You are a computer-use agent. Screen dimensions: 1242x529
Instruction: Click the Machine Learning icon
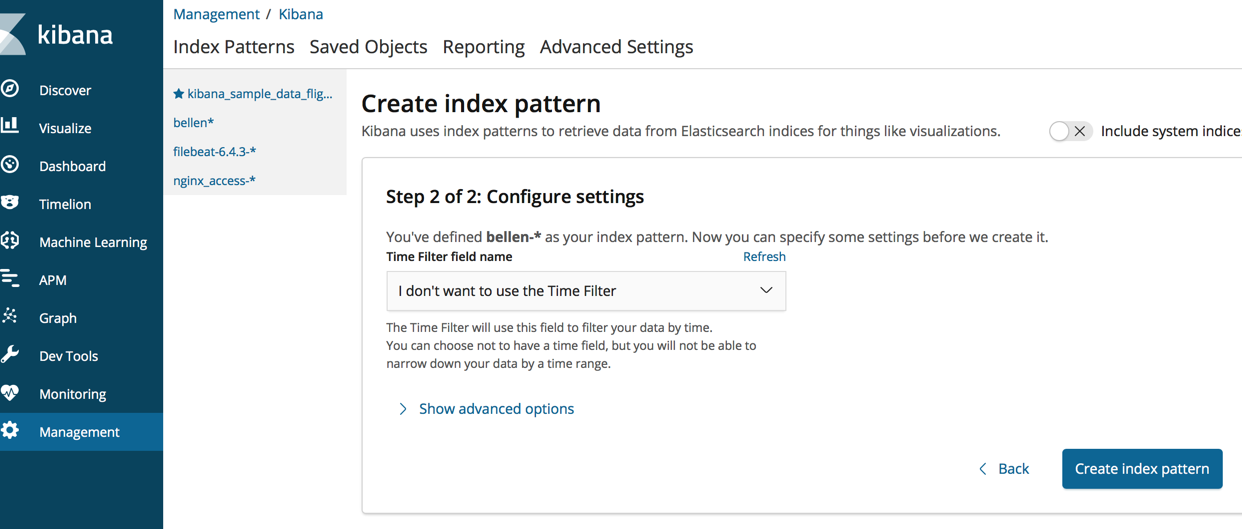click(11, 241)
